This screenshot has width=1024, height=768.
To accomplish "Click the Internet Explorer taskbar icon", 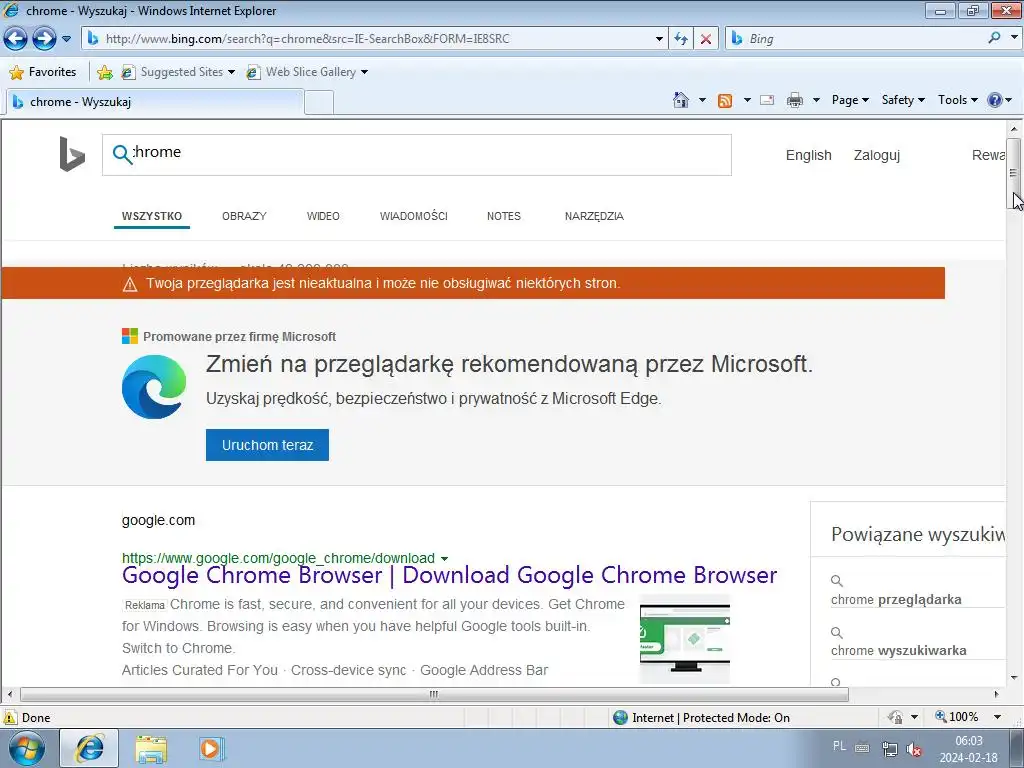I will (89, 748).
